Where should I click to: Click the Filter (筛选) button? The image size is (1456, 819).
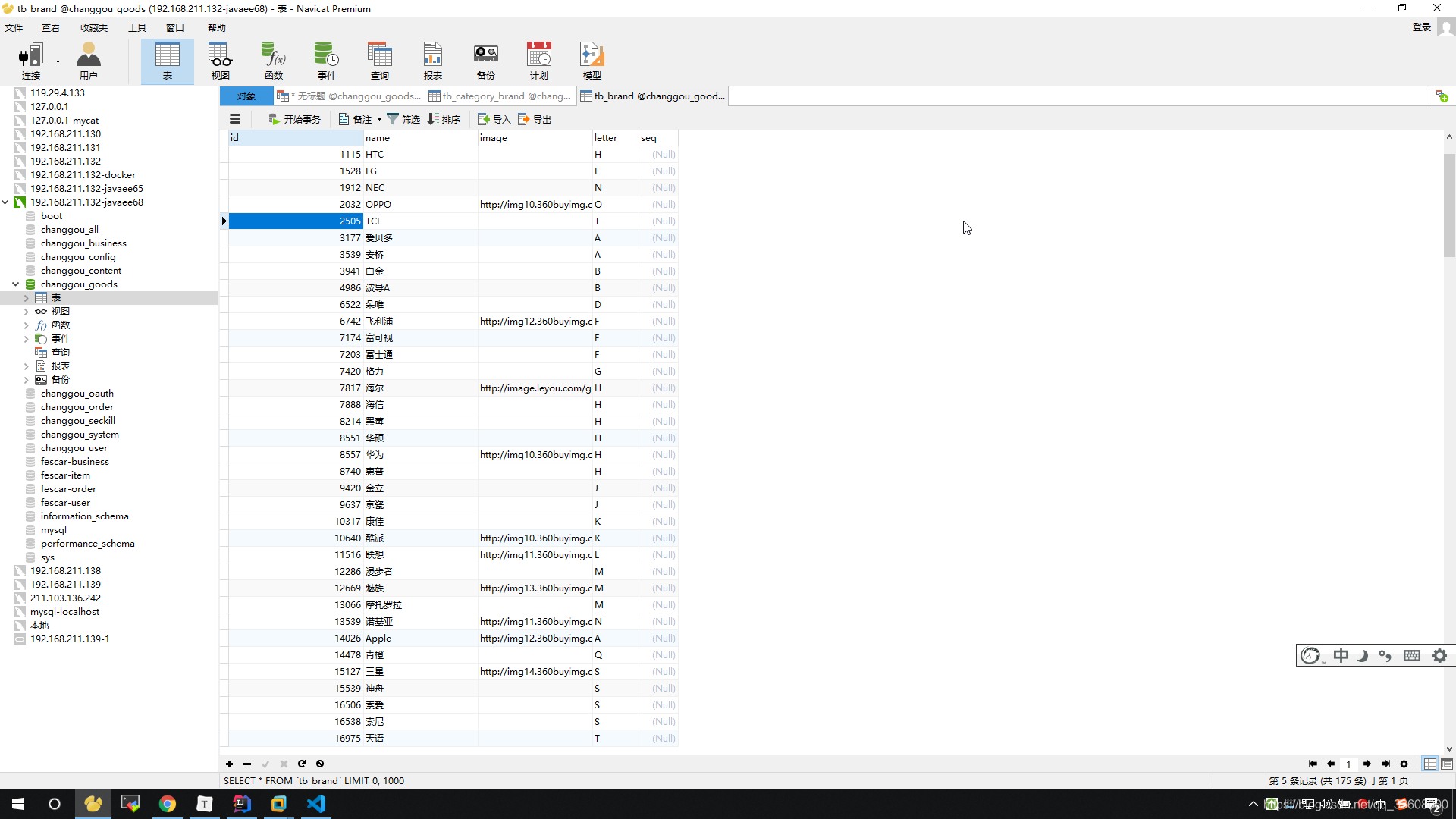click(403, 119)
